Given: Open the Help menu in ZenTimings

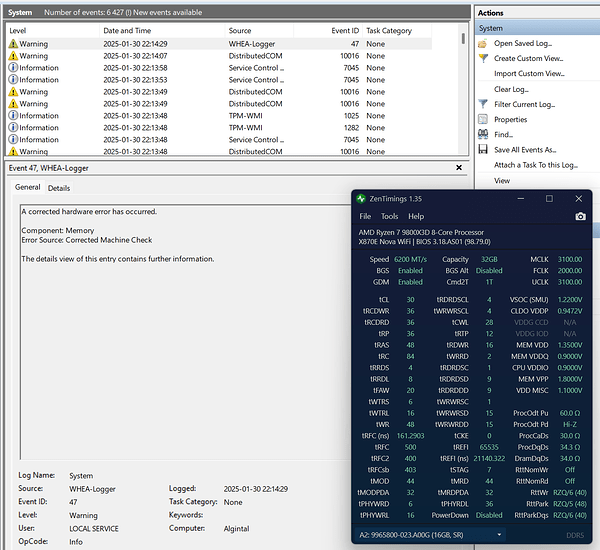Looking at the screenshot, I should 416,216.
